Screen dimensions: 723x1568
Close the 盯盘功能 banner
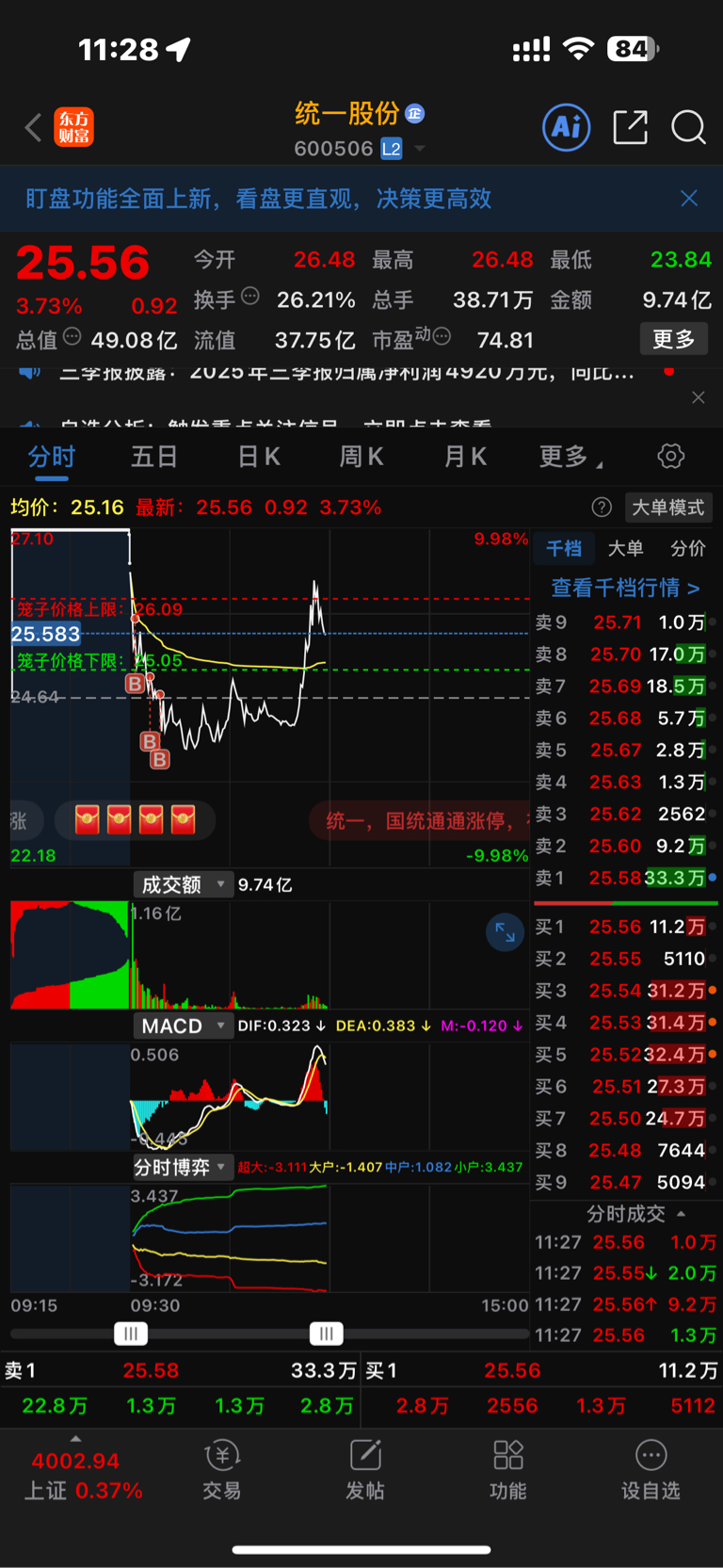click(x=689, y=198)
